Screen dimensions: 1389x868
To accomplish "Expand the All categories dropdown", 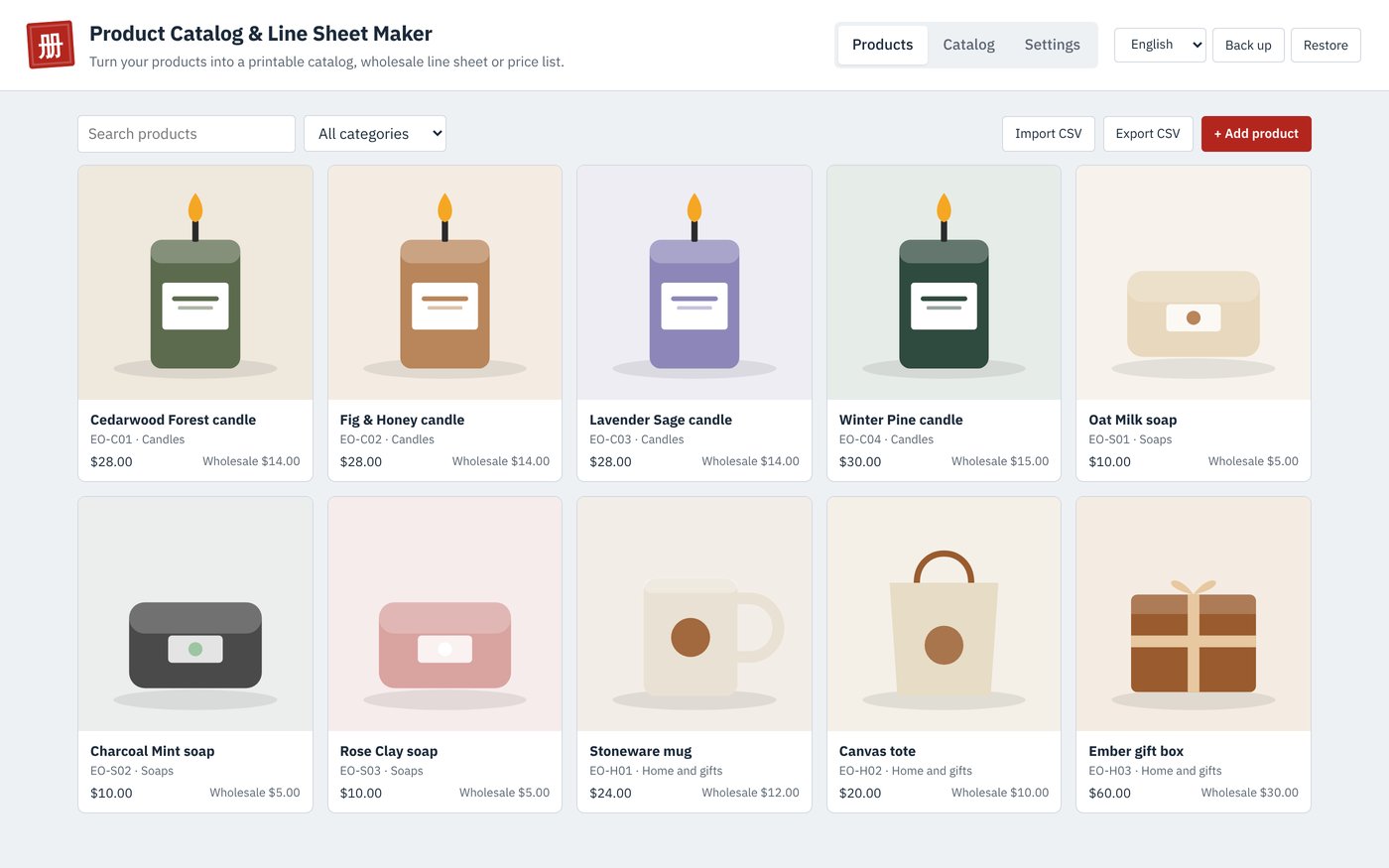I will tap(375, 134).
